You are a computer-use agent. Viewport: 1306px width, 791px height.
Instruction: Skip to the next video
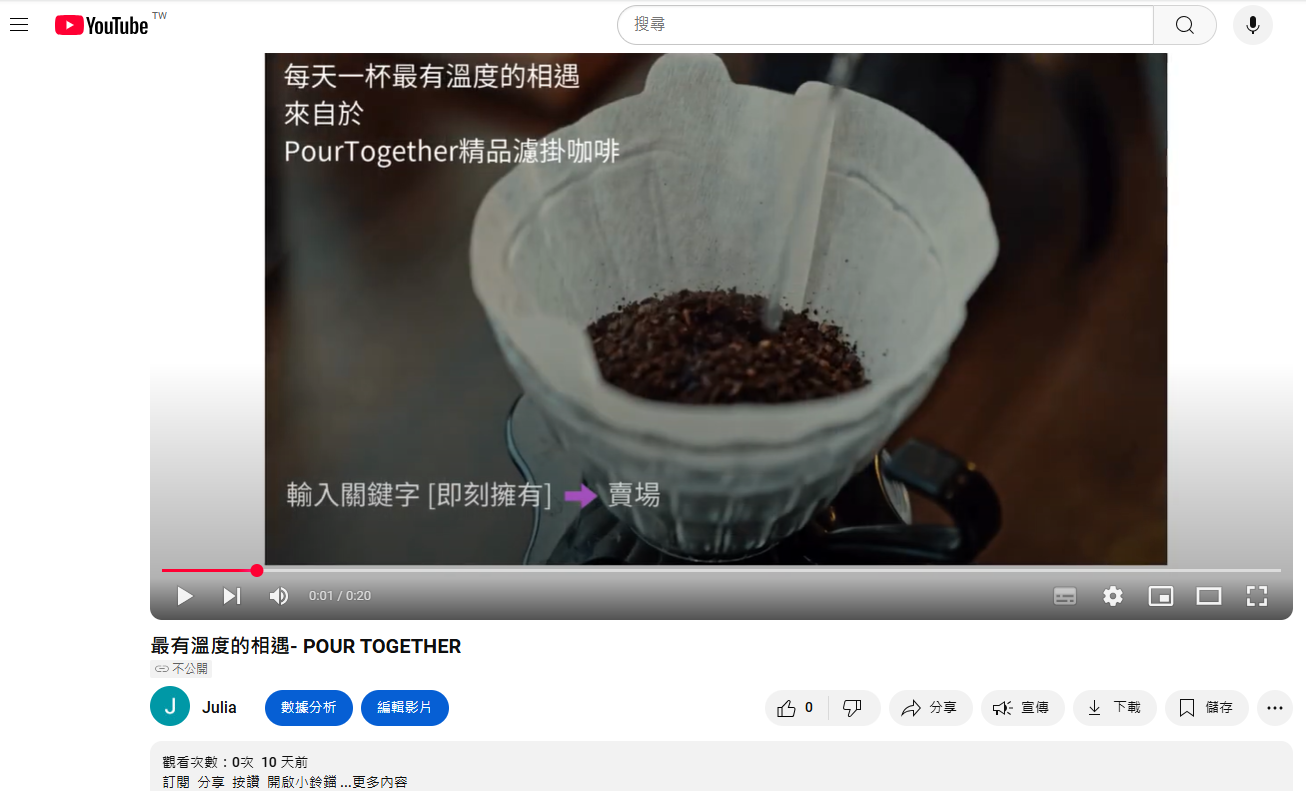click(231, 596)
